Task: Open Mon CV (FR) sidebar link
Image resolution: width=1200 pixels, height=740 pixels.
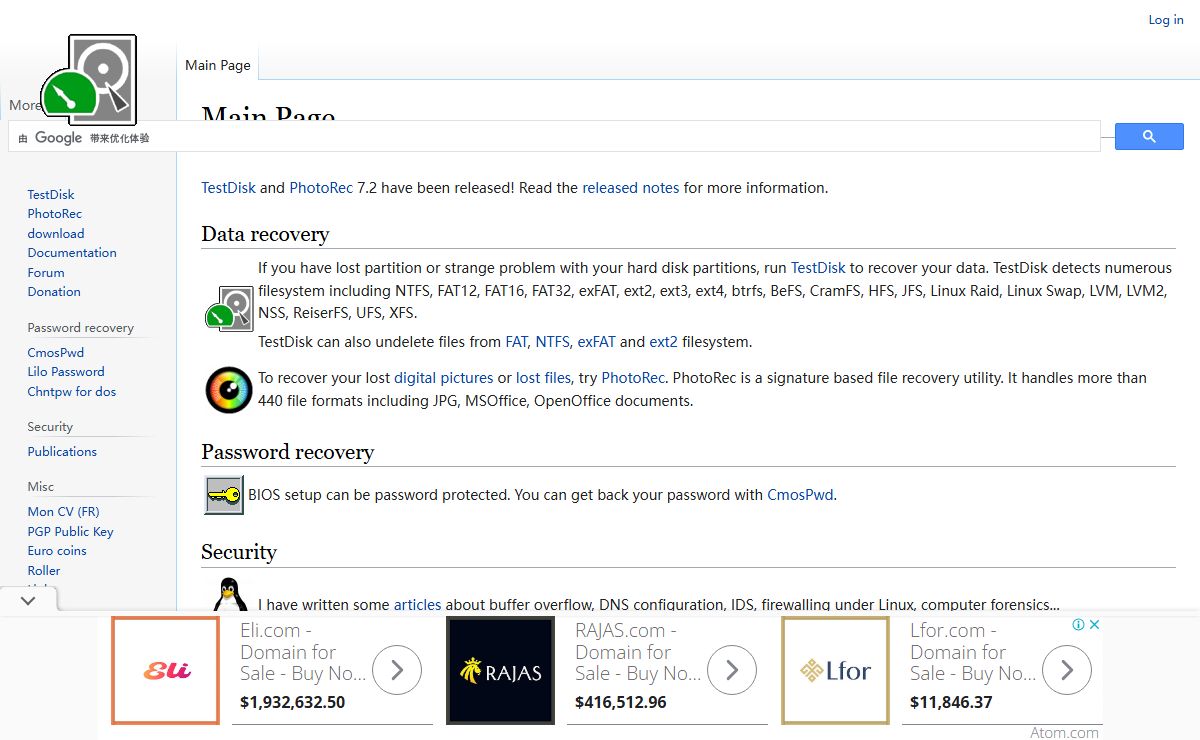Action: [x=64, y=512]
